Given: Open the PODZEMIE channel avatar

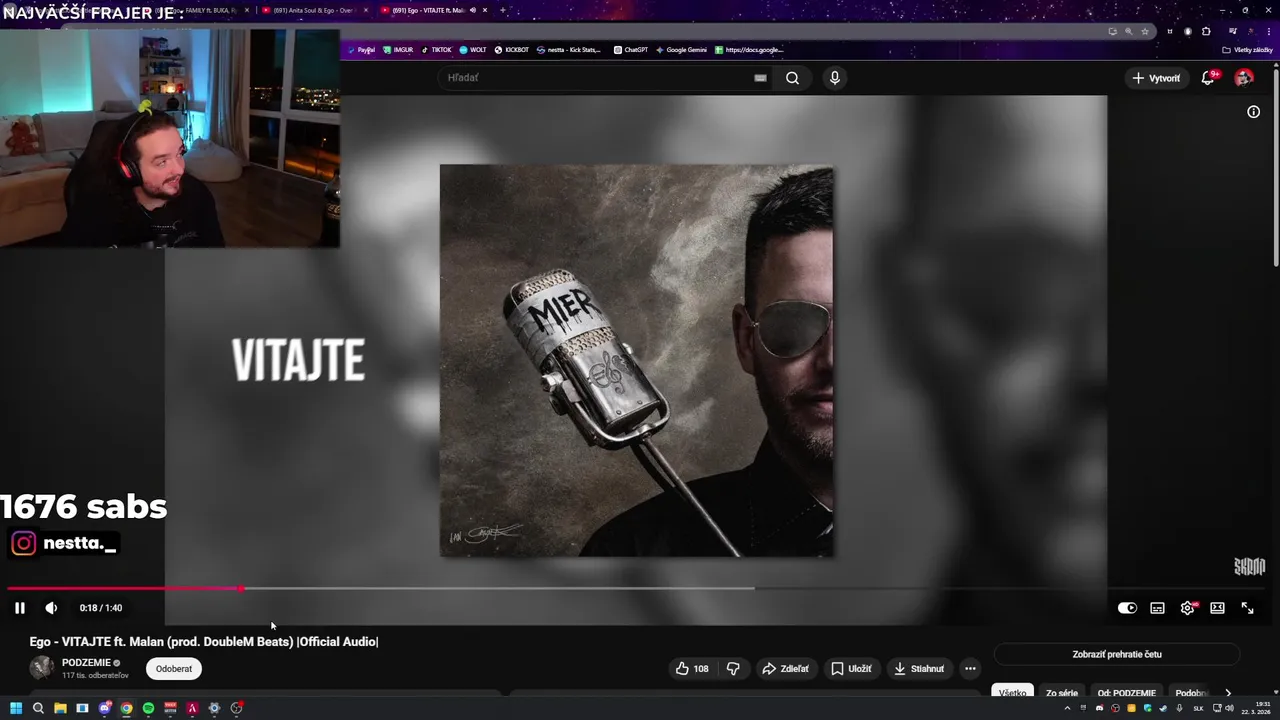Looking at the screenshot, I should point(42,668).
